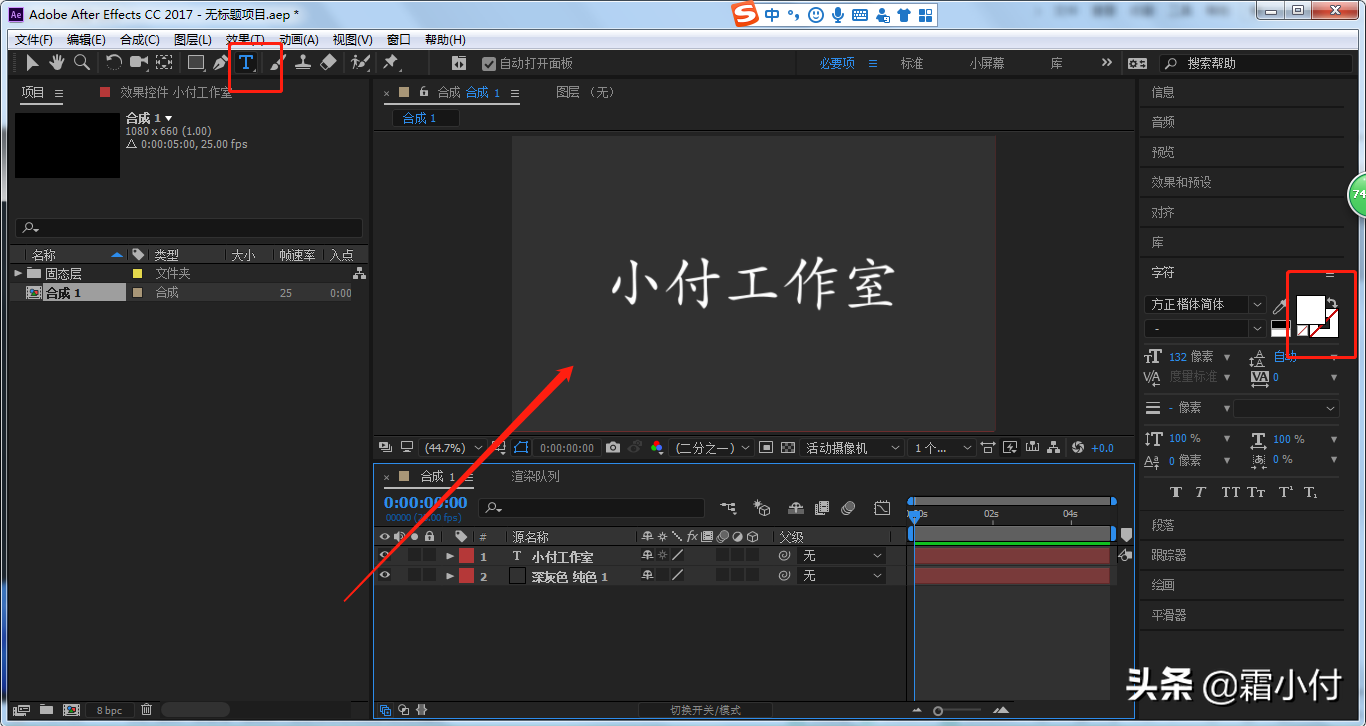Select the Eraser tool
The image size is (1366, 726).
click(x=328, y=63)
